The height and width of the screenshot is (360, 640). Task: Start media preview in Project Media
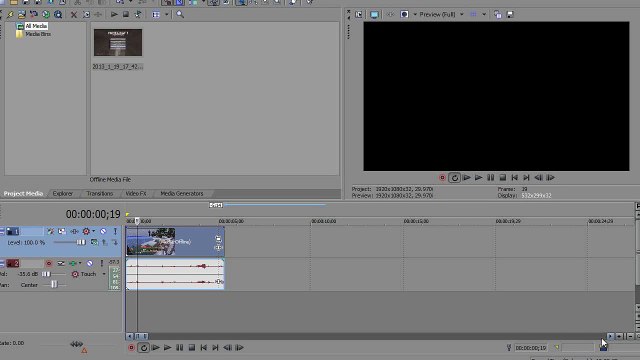point(114,15)
